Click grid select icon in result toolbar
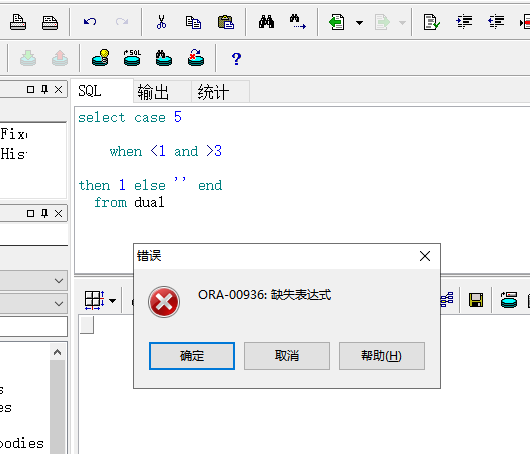530x454 pixels. pos(94,300)
